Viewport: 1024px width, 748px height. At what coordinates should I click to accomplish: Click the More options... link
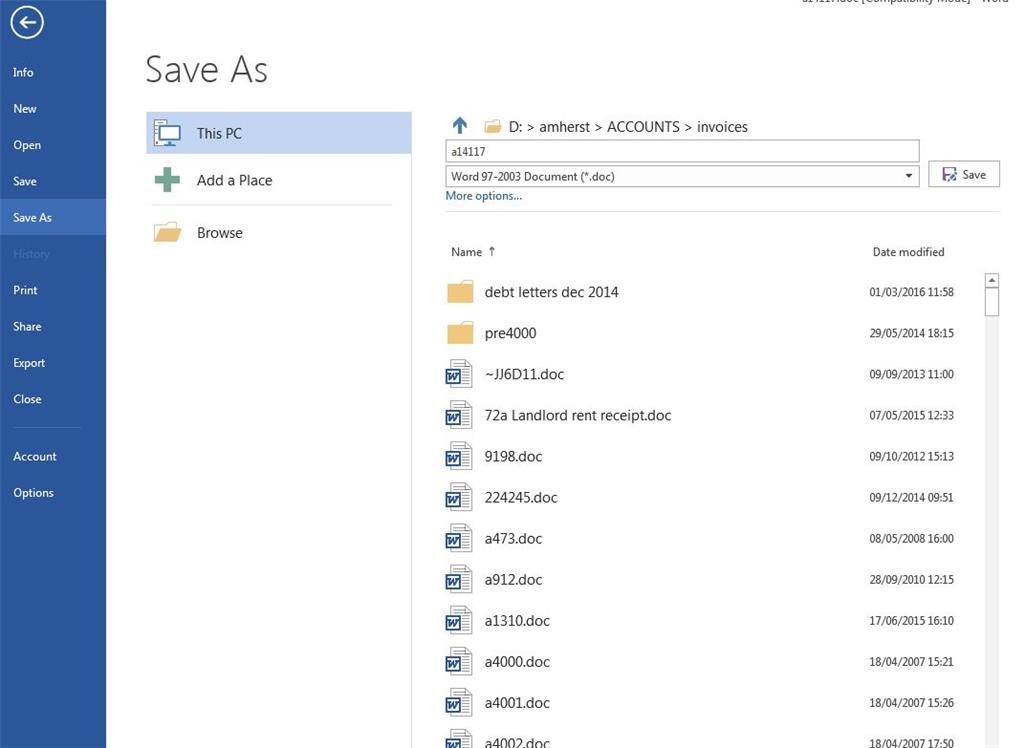pyautogui.click(x=483, y=196)
